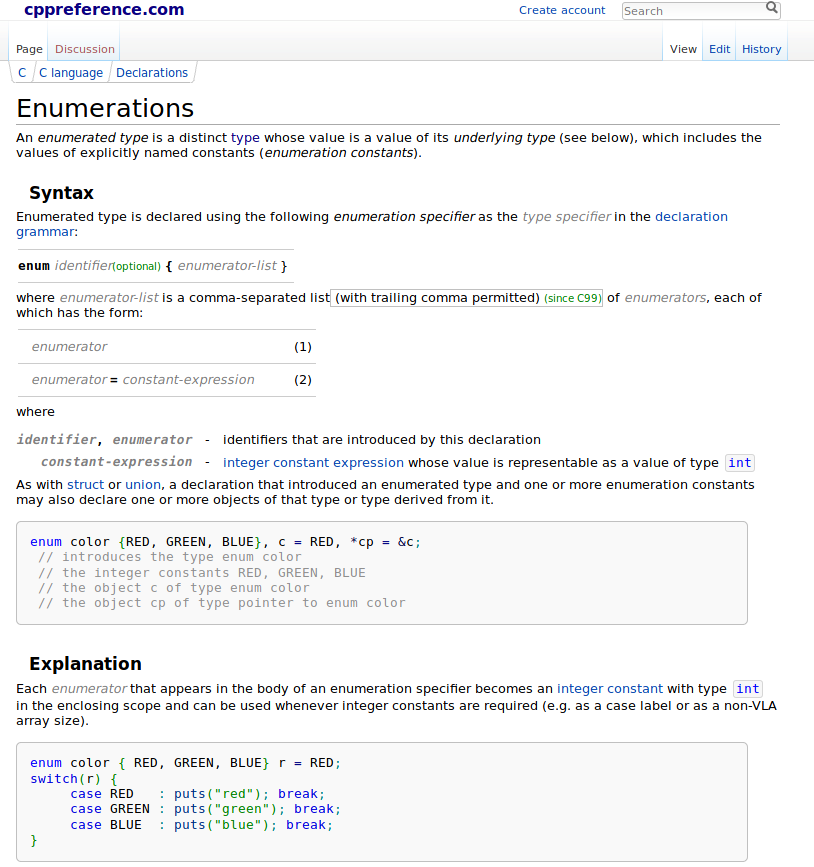Open the Edit tab

pyautogui.click(x=720, y=49)
